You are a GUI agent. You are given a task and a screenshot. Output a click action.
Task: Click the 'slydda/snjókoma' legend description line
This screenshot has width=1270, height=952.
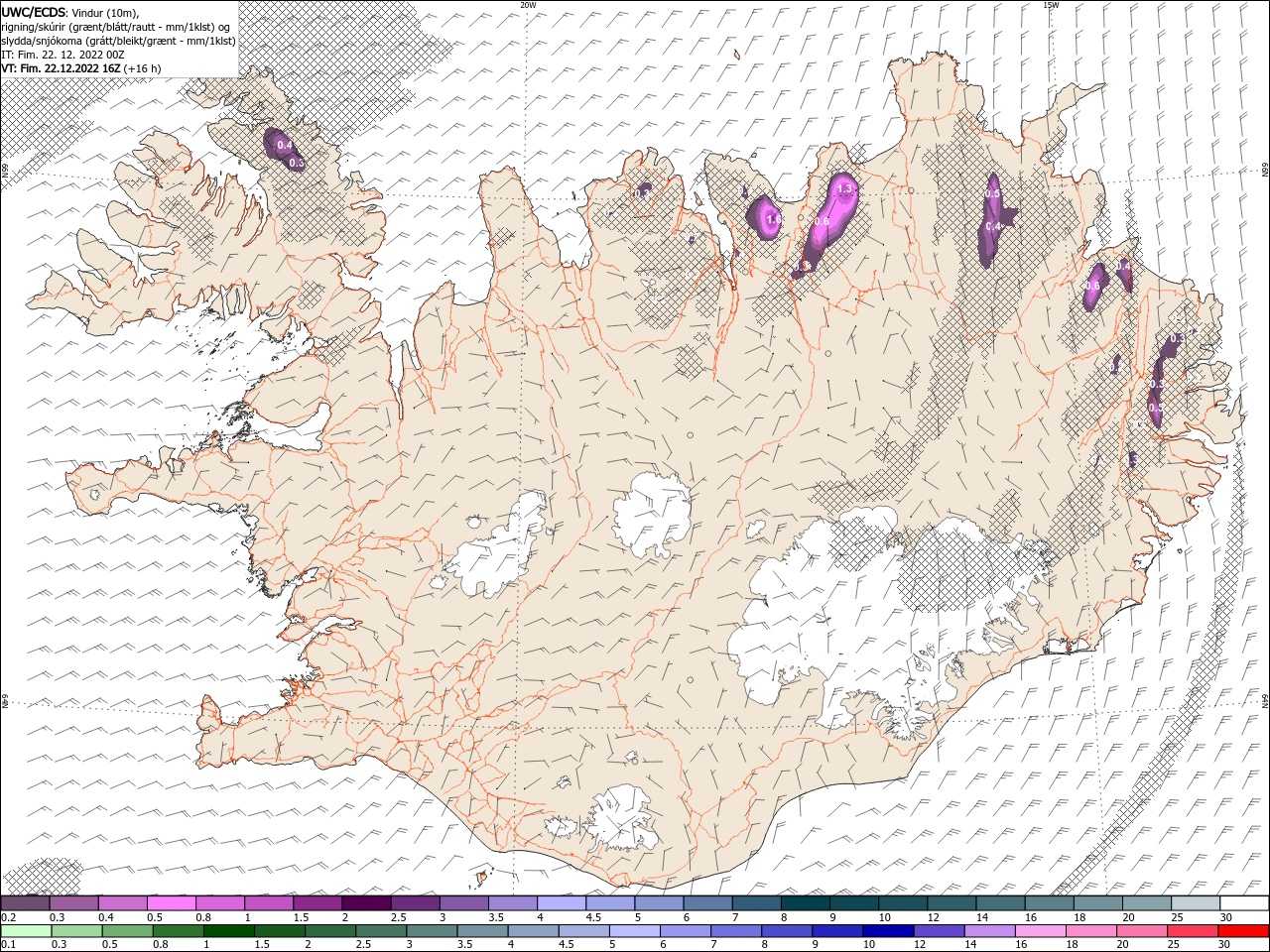click(119, 41)
